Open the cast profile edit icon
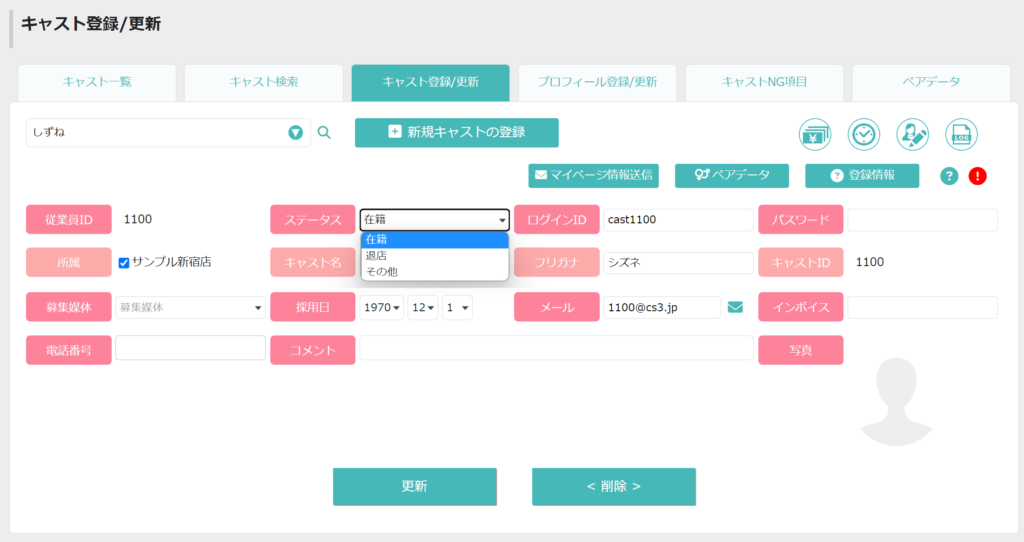Viewport: 1024px width, 542px height. pyautogui.click(x=912, y=135)
